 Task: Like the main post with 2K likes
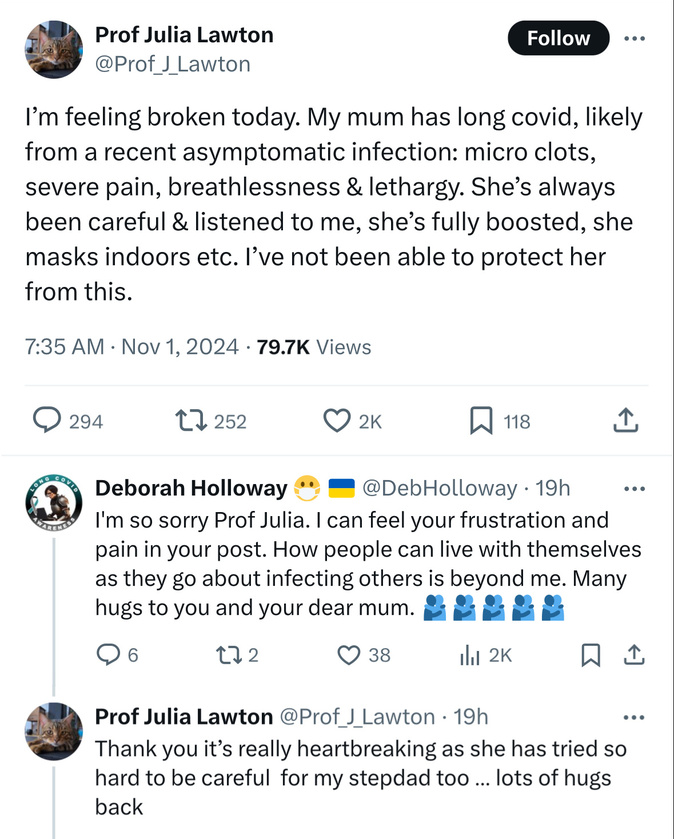tap(336, 422)
